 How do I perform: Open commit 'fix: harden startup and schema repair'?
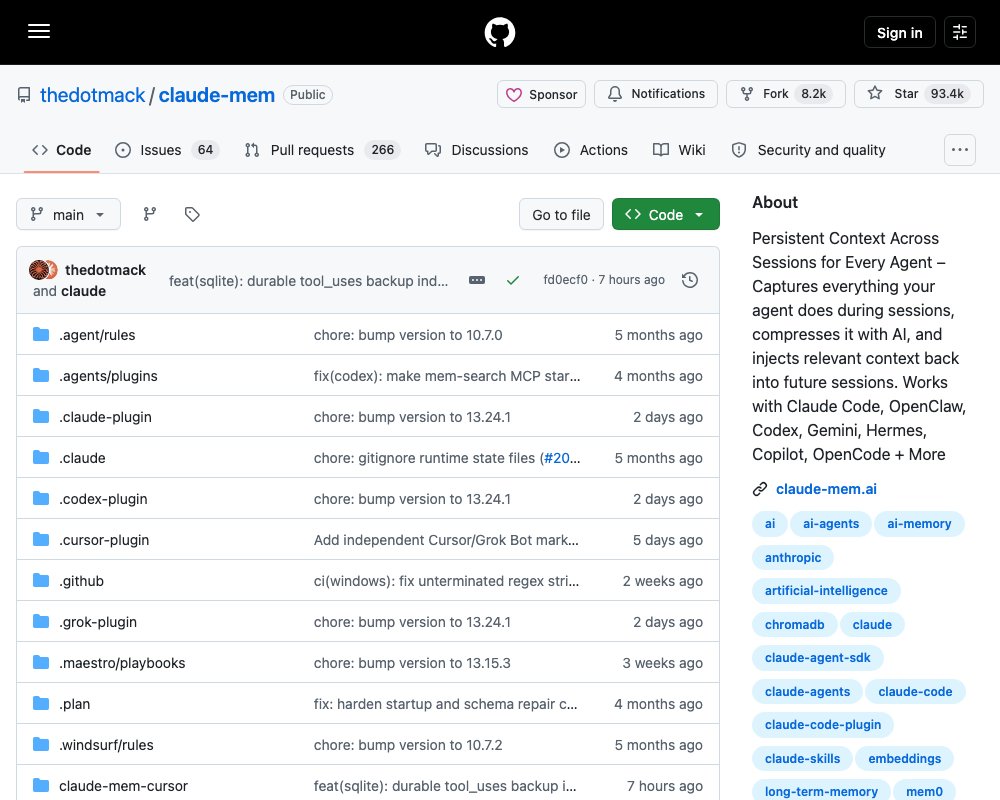[x=445, y=704]
